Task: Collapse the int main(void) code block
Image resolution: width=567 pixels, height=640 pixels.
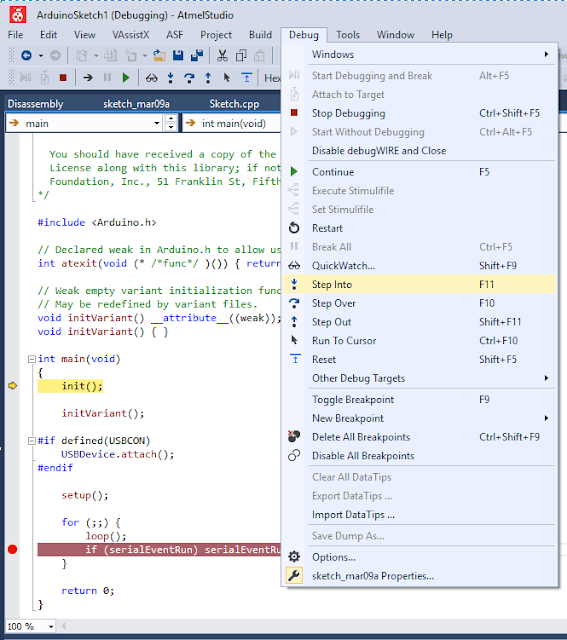Action: (31, 359)
